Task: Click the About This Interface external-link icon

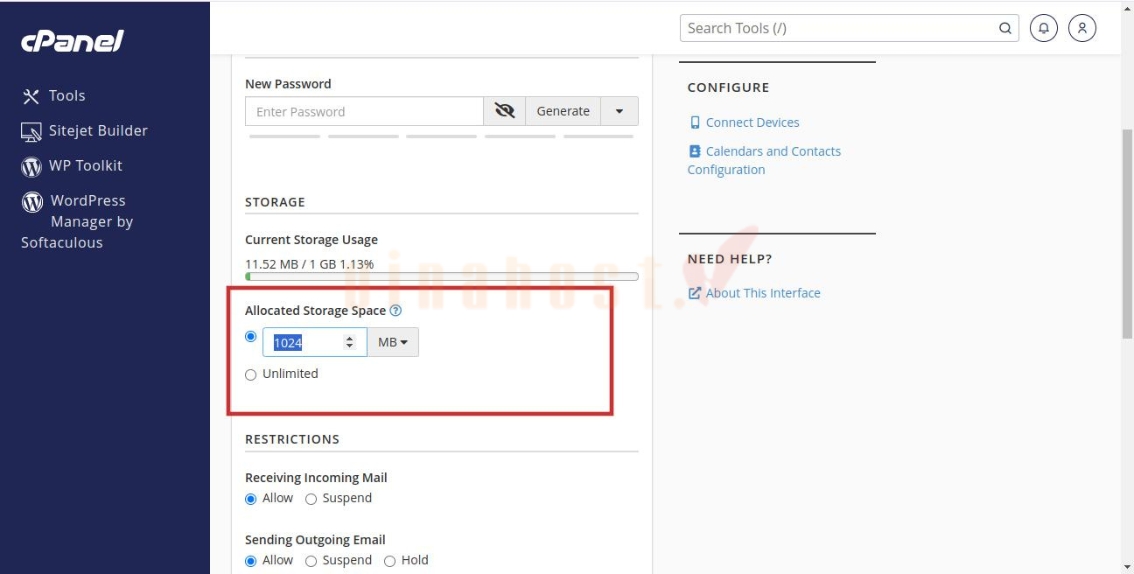Action: point(695,293)
